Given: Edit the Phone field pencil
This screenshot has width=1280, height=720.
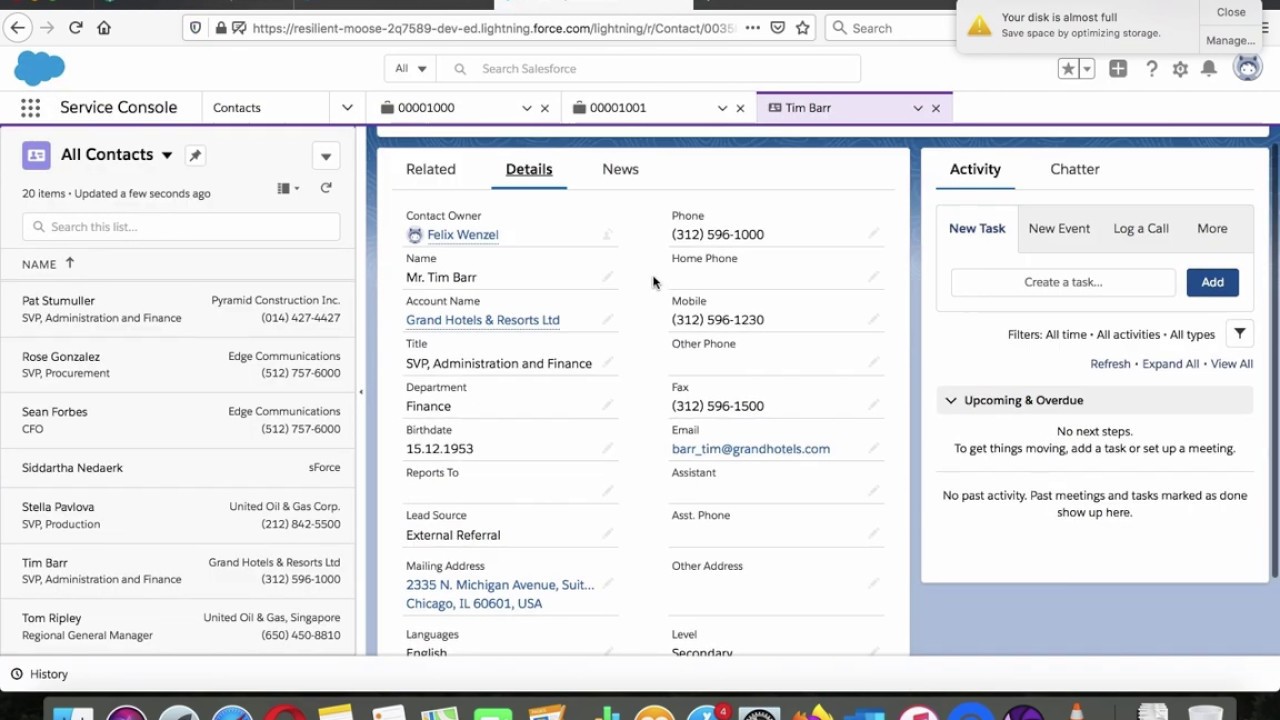Looking at the screenshot, I should pos(873,234).
